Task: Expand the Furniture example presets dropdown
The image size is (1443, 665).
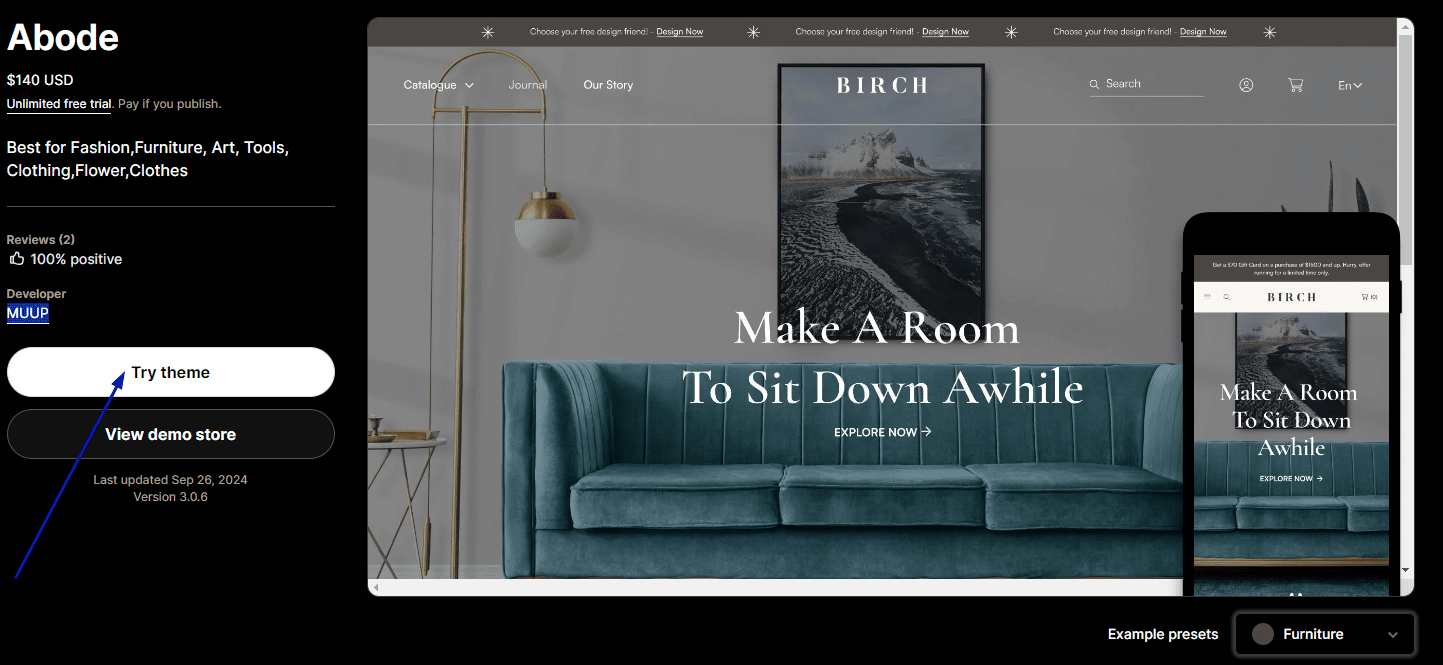Action: pos(1325,634)
